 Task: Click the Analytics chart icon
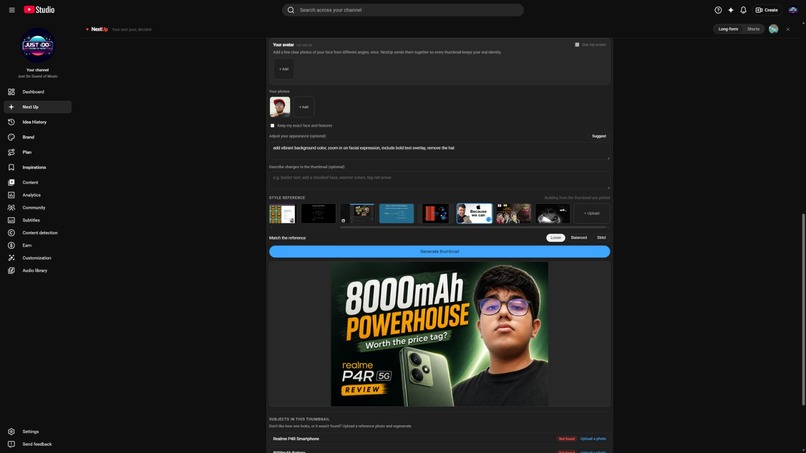pyautogui.click(x=11, y=195)
